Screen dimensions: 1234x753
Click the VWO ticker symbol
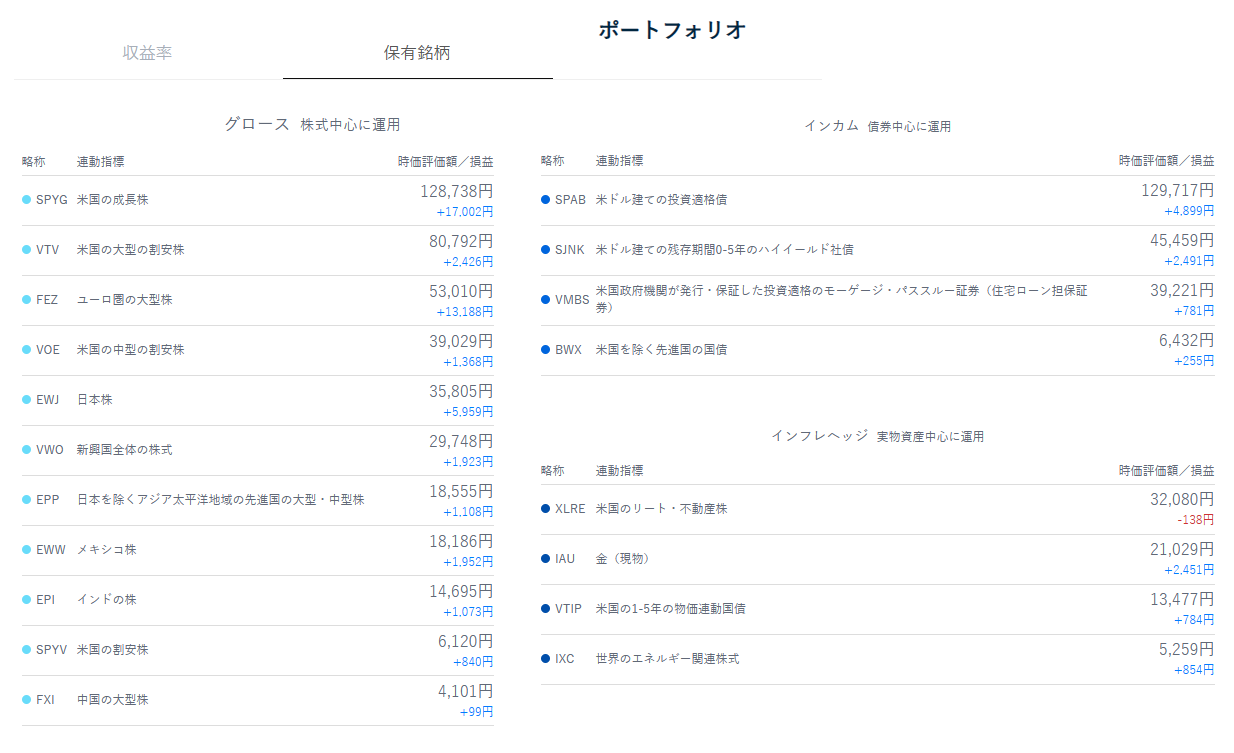pyautogui.click(x=50, y=449)
